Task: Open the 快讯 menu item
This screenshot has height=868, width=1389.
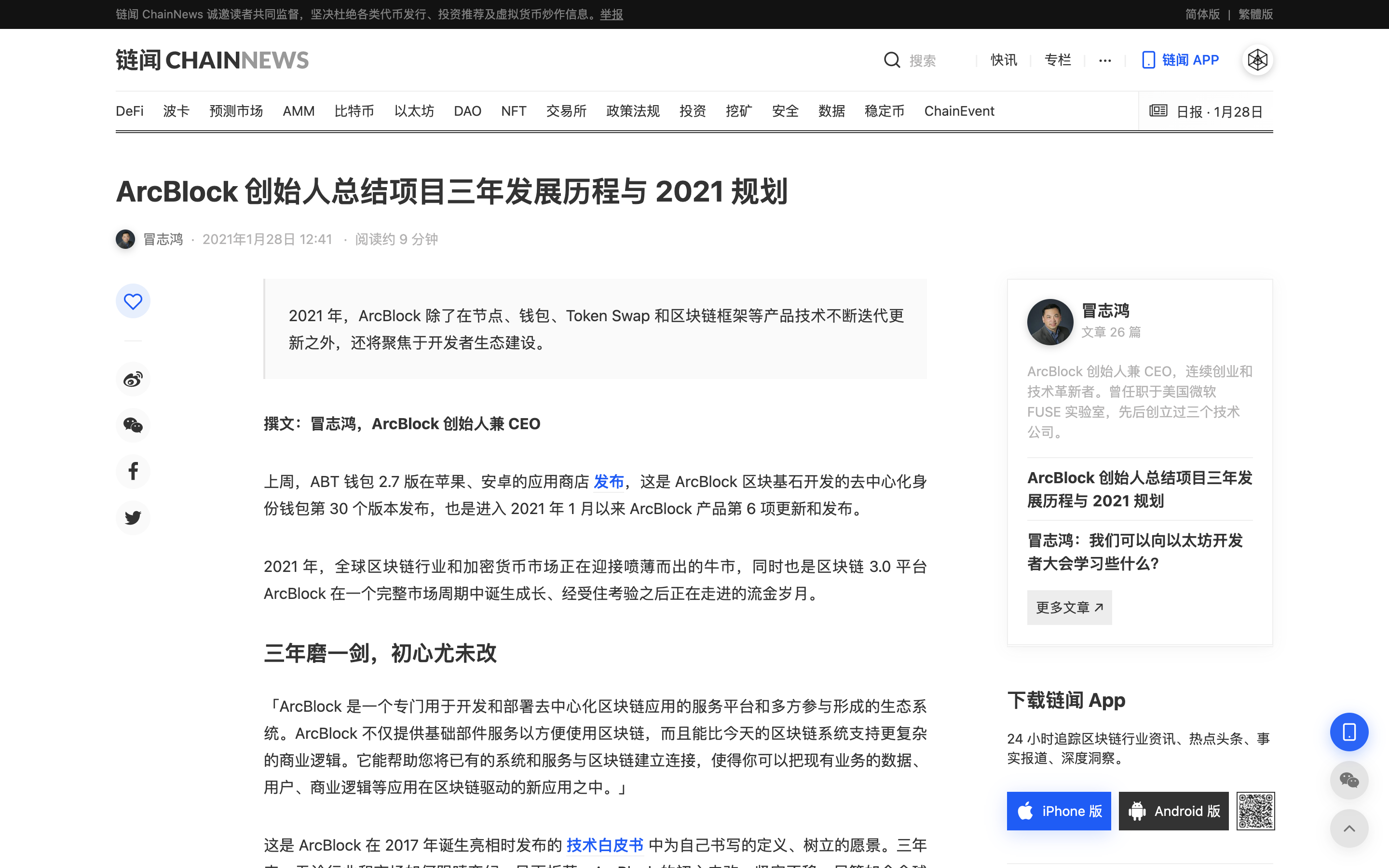Action: 1003,60
